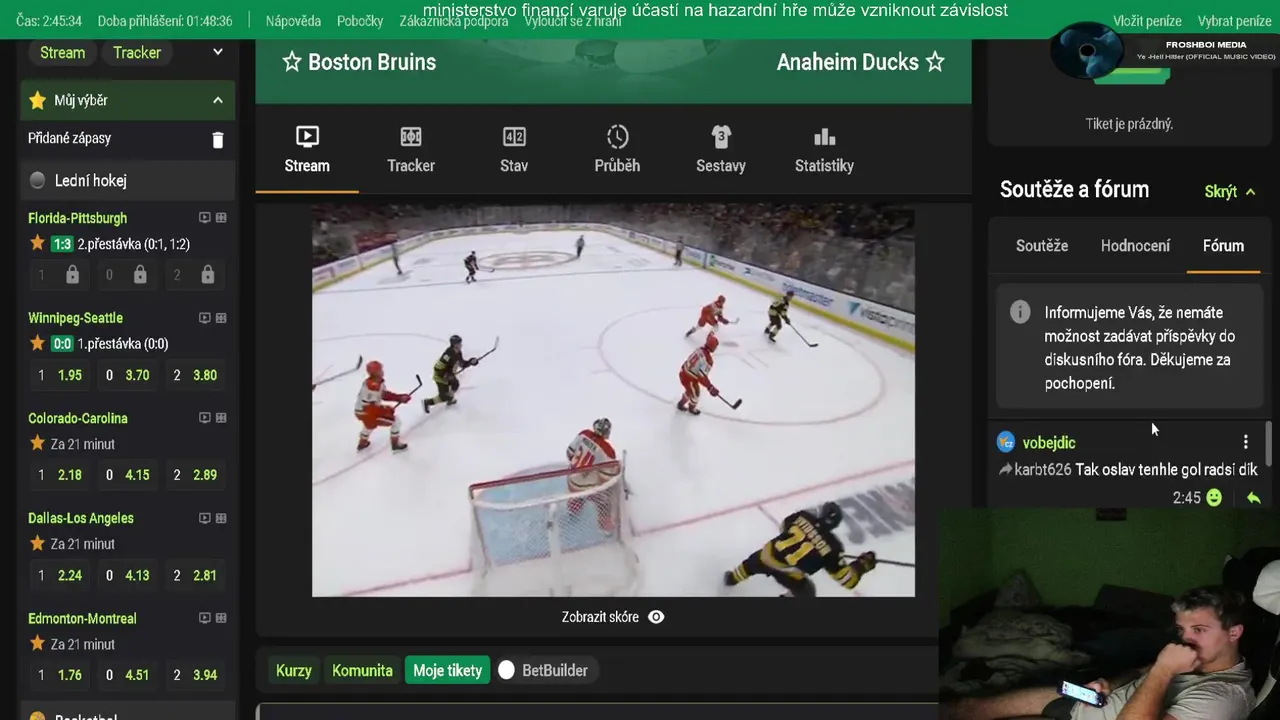Bet Montreal win at odds 3.94
1280x720 pixels.
click(196, 675)
